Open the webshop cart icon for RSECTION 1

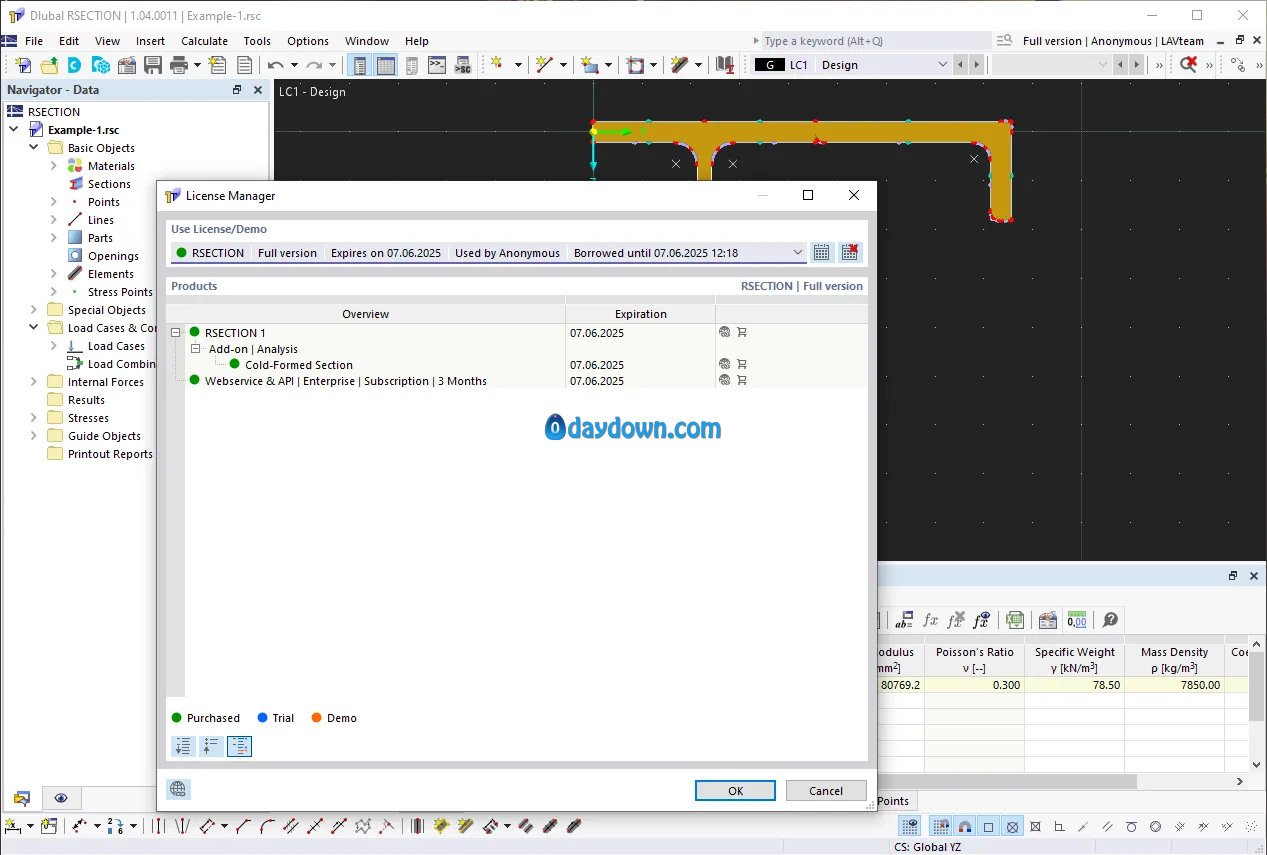[742, 332]
